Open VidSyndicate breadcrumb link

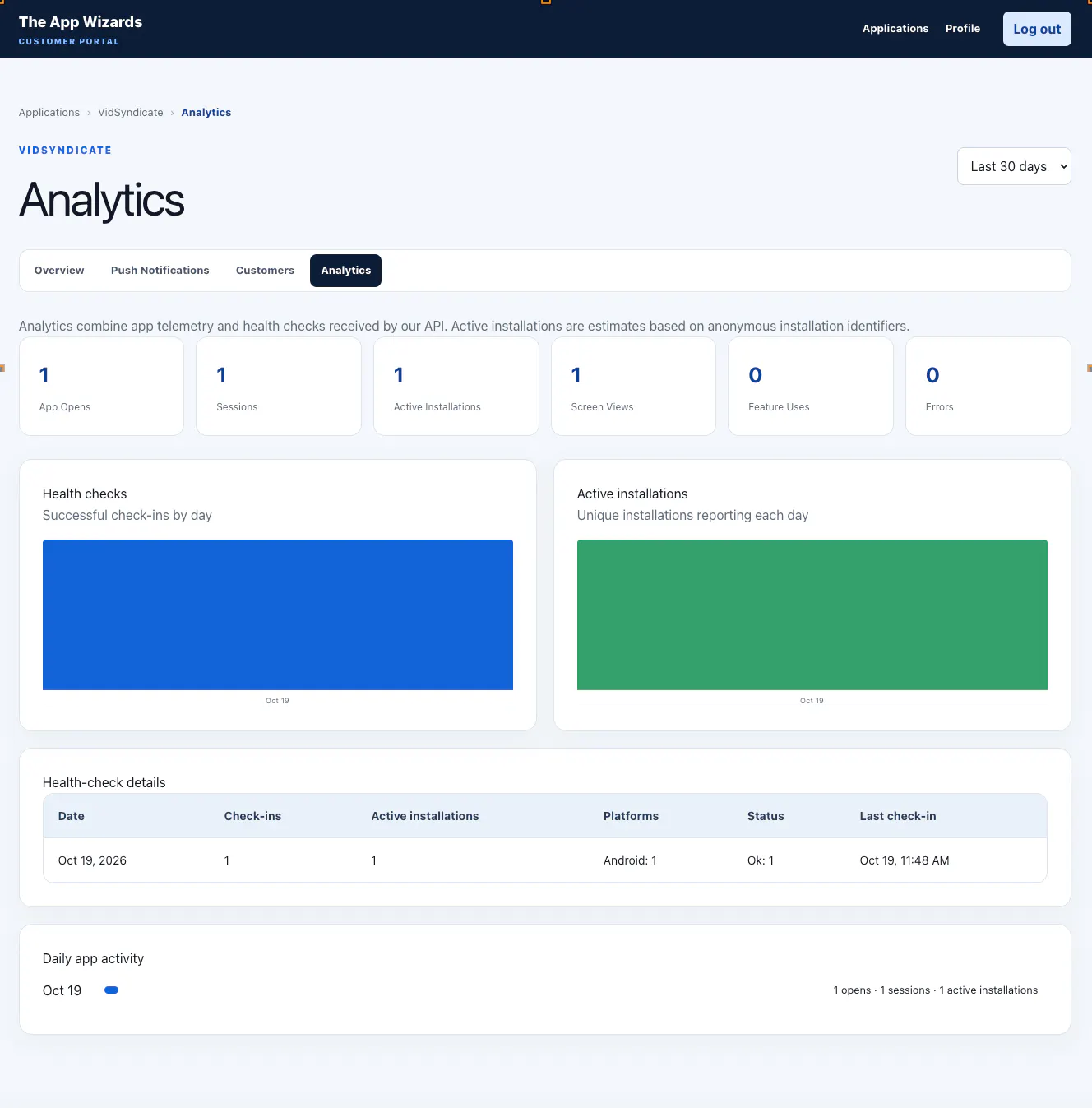point(131,113)
